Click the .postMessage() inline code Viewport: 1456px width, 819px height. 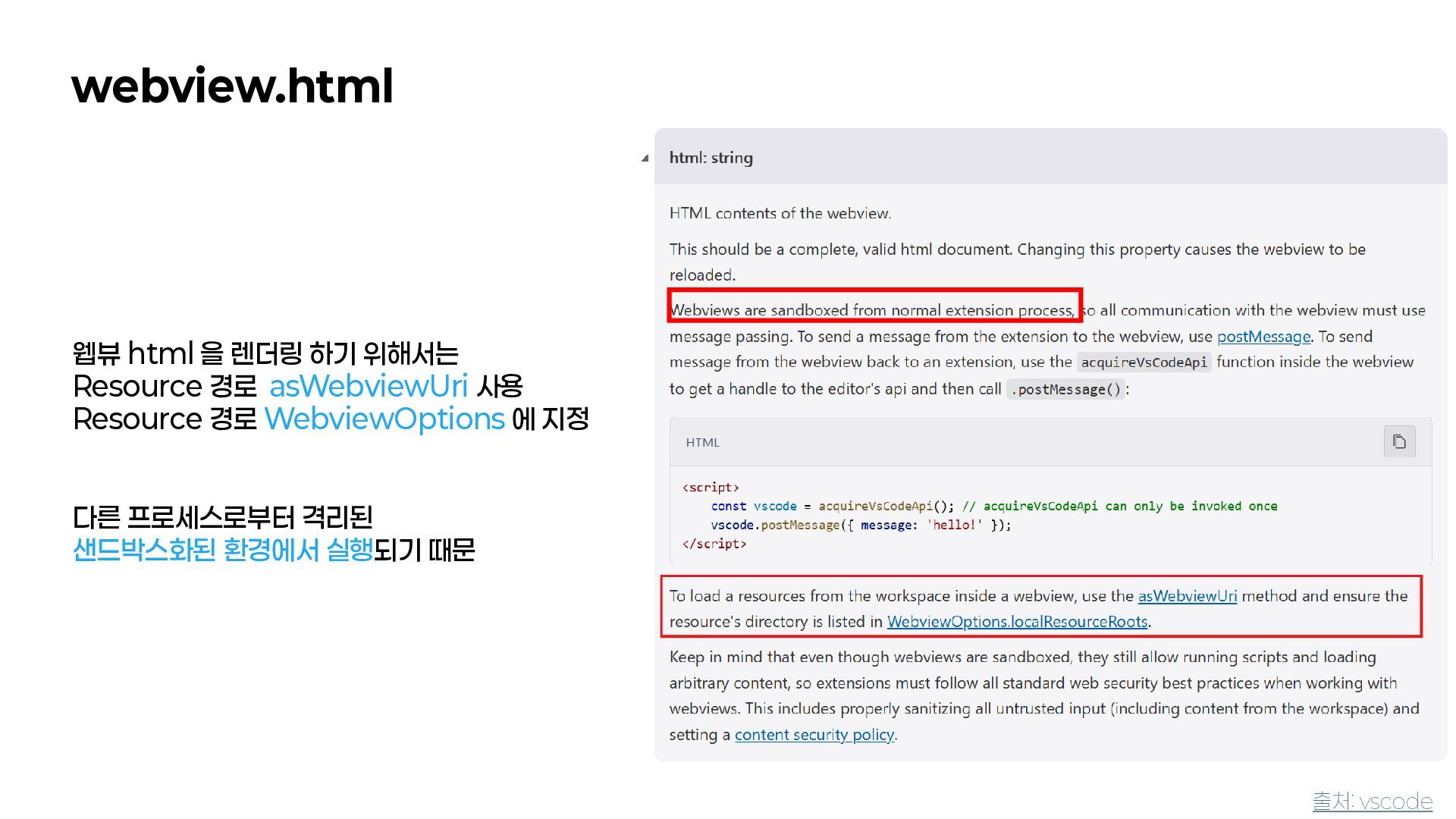tap(1065, 390)
